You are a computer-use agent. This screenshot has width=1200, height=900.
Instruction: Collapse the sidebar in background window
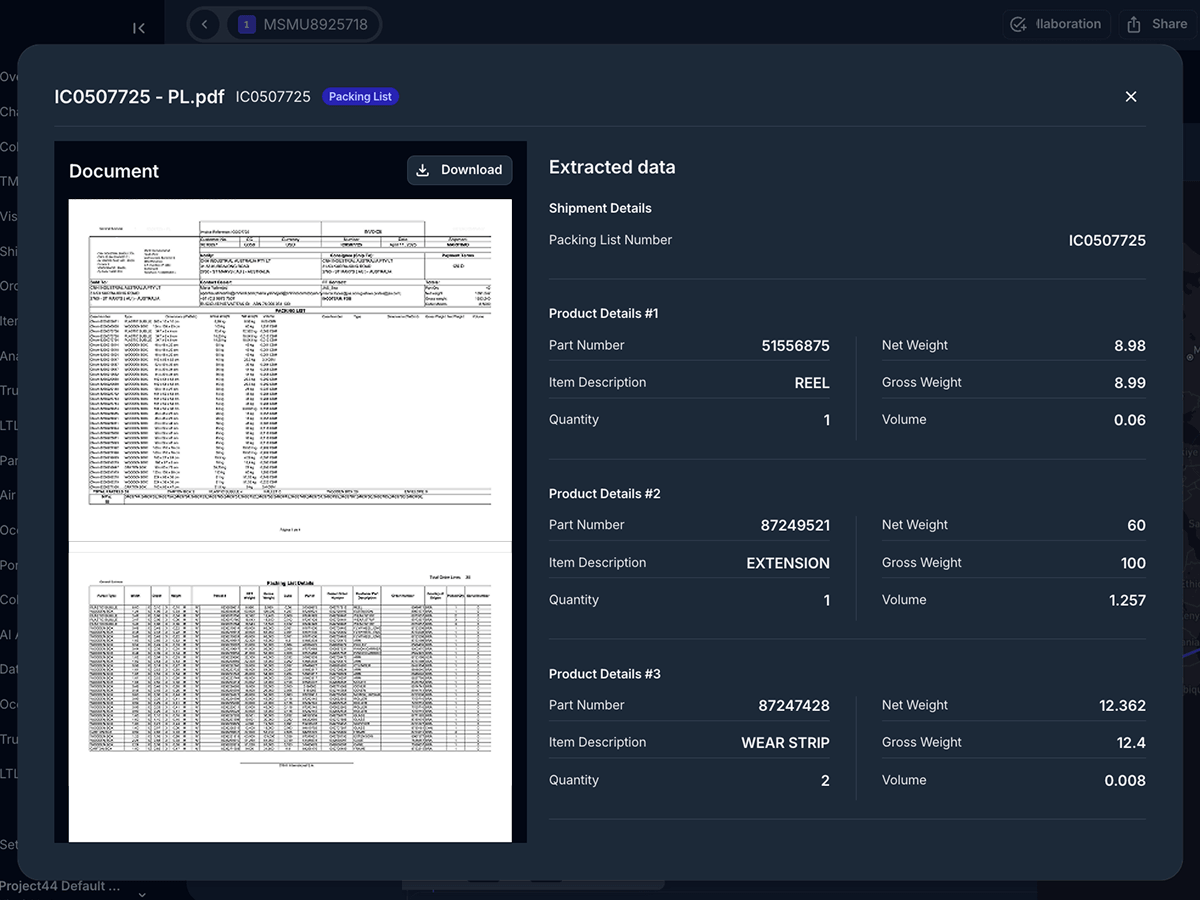[139, 28]
